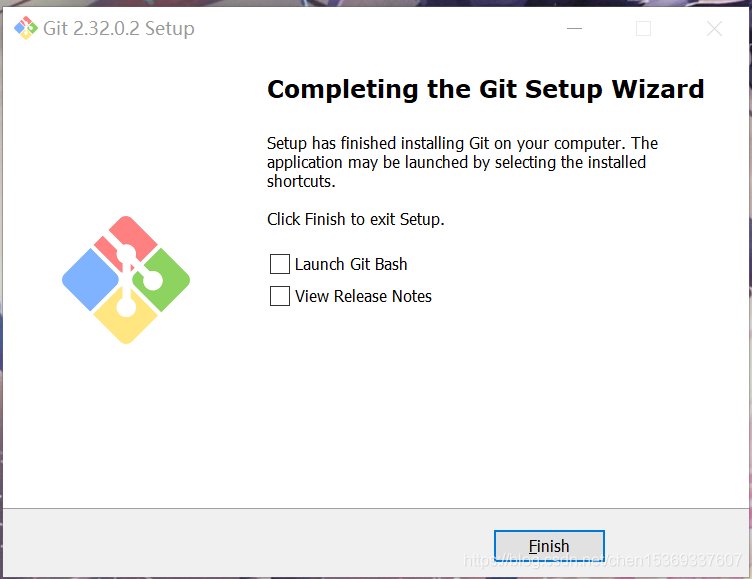Click the empty gray footer left of Finish
This screenshot has width=752, height=579.
240,544
